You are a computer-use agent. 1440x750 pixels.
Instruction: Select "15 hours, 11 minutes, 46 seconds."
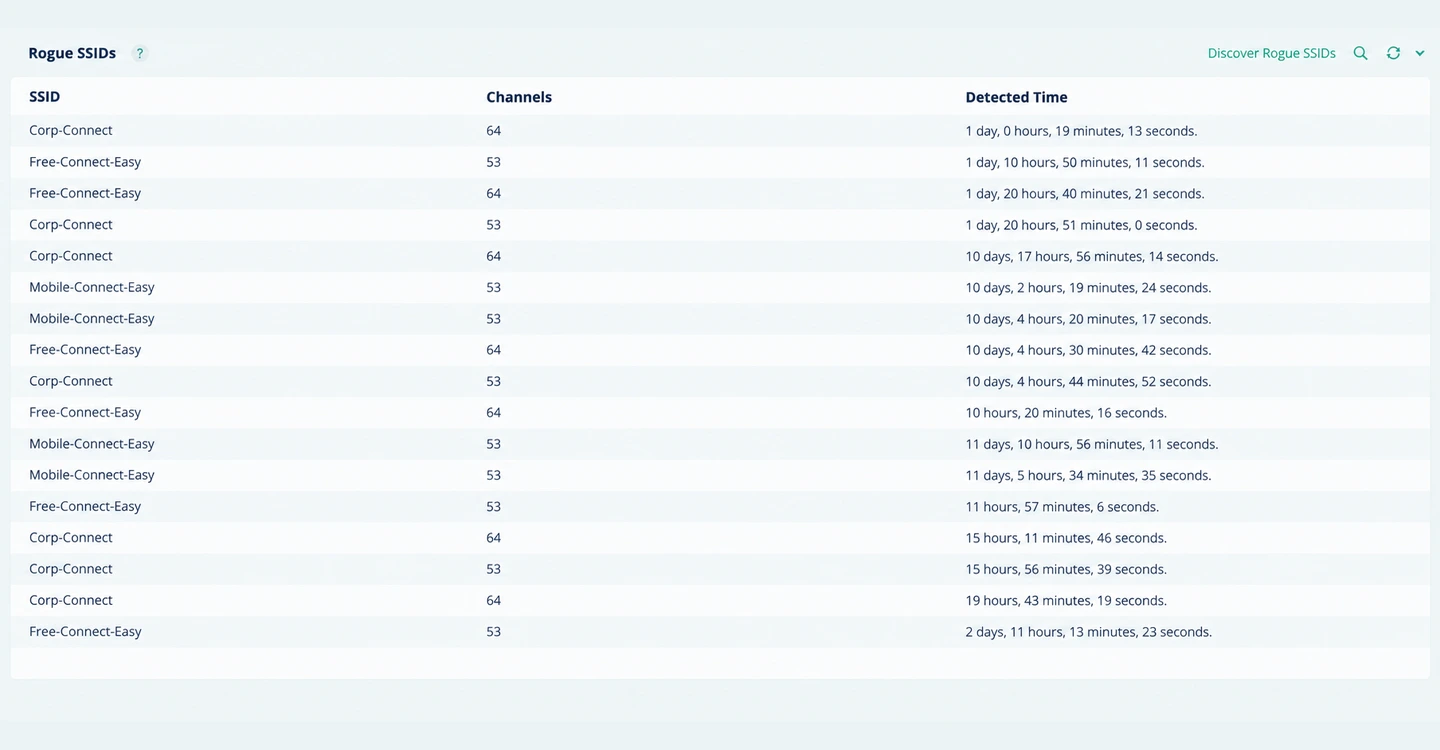[1066, 538]
